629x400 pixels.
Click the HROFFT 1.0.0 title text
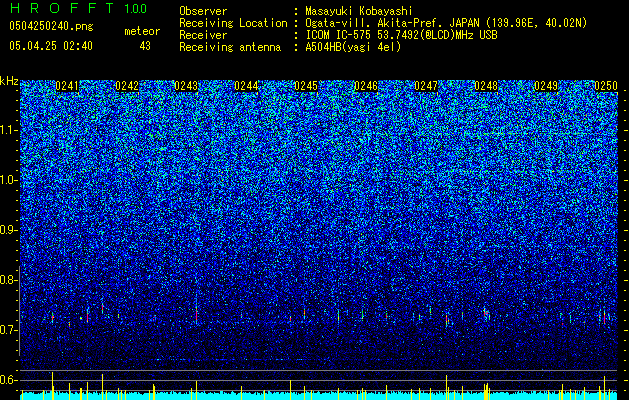pos(78,8)
